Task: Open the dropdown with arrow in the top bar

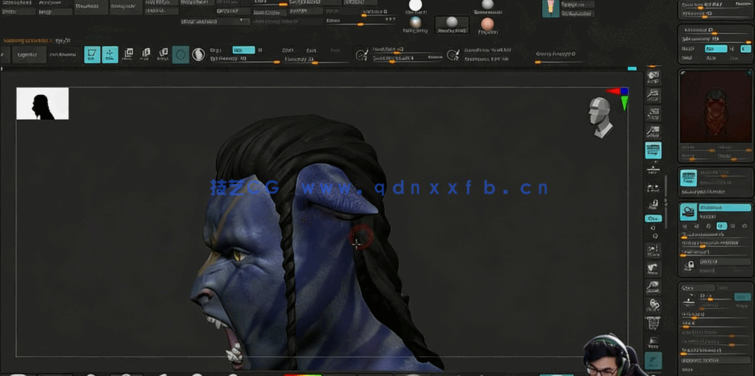Action: [x=215, y=21]
